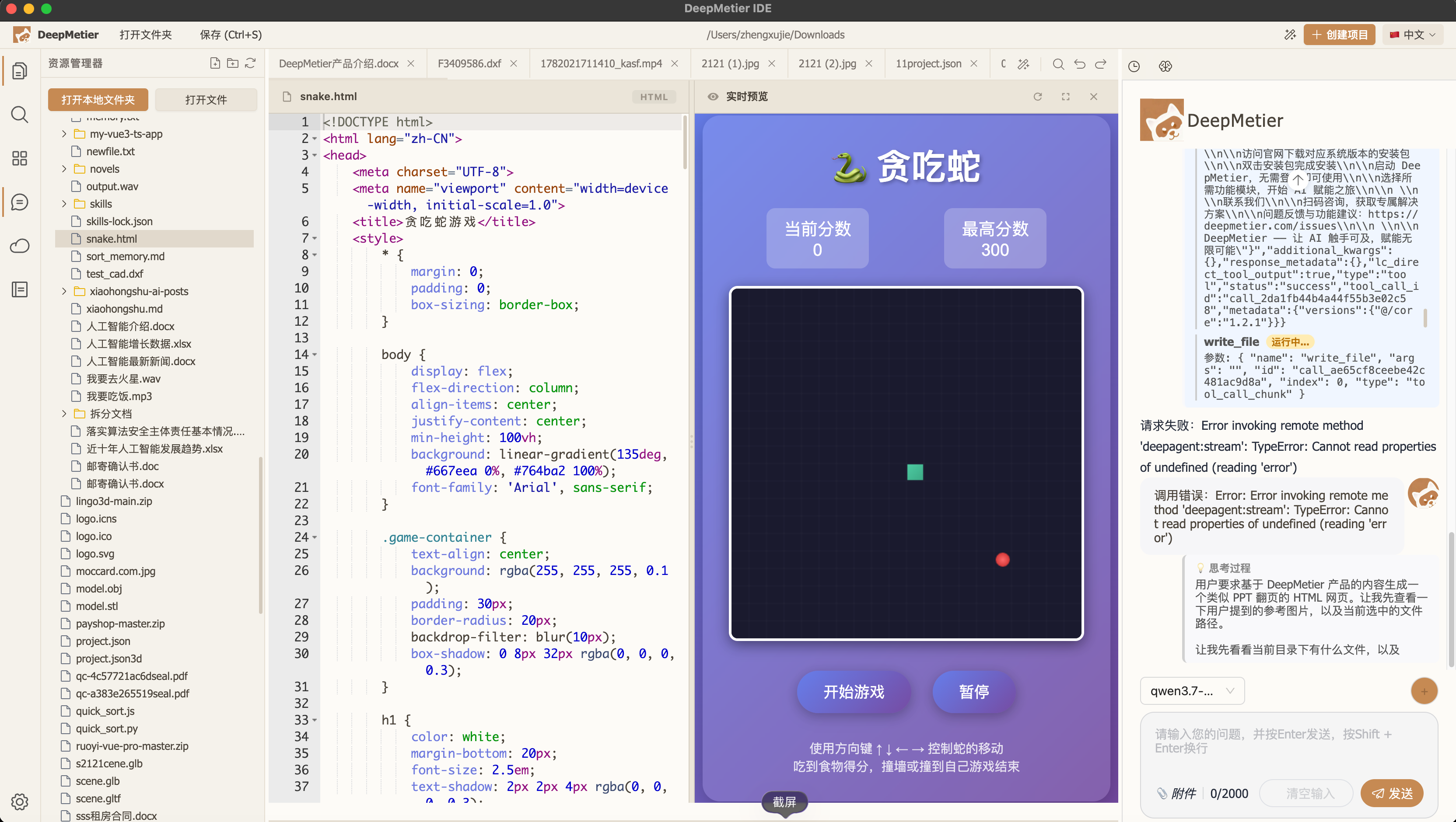Click 开始游戏 in the snake preview
The image size is (1456, 822).
coord(854,692)
